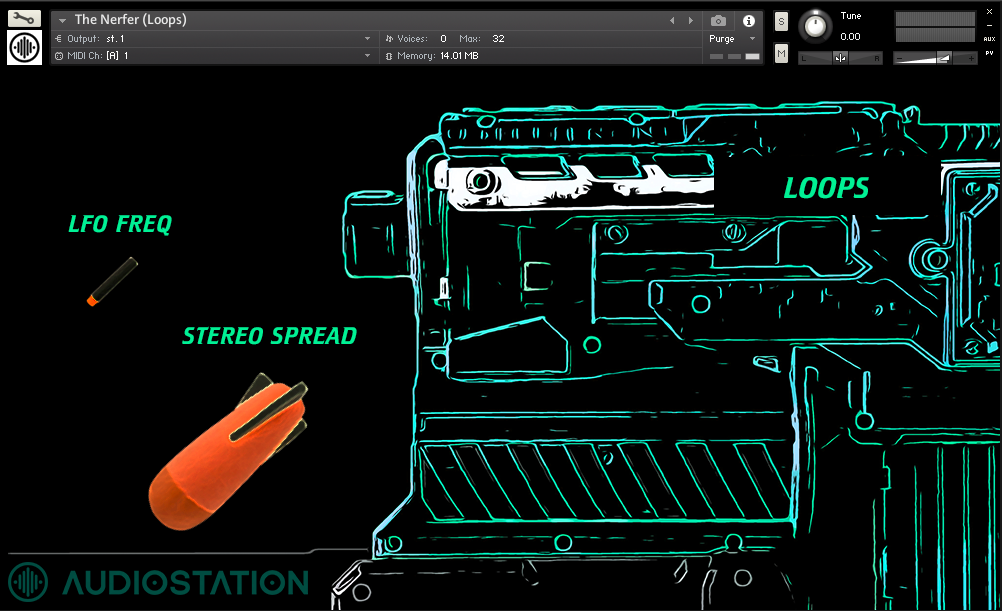Click the AUDIOSTATION footer logo

tap(158, 582)
